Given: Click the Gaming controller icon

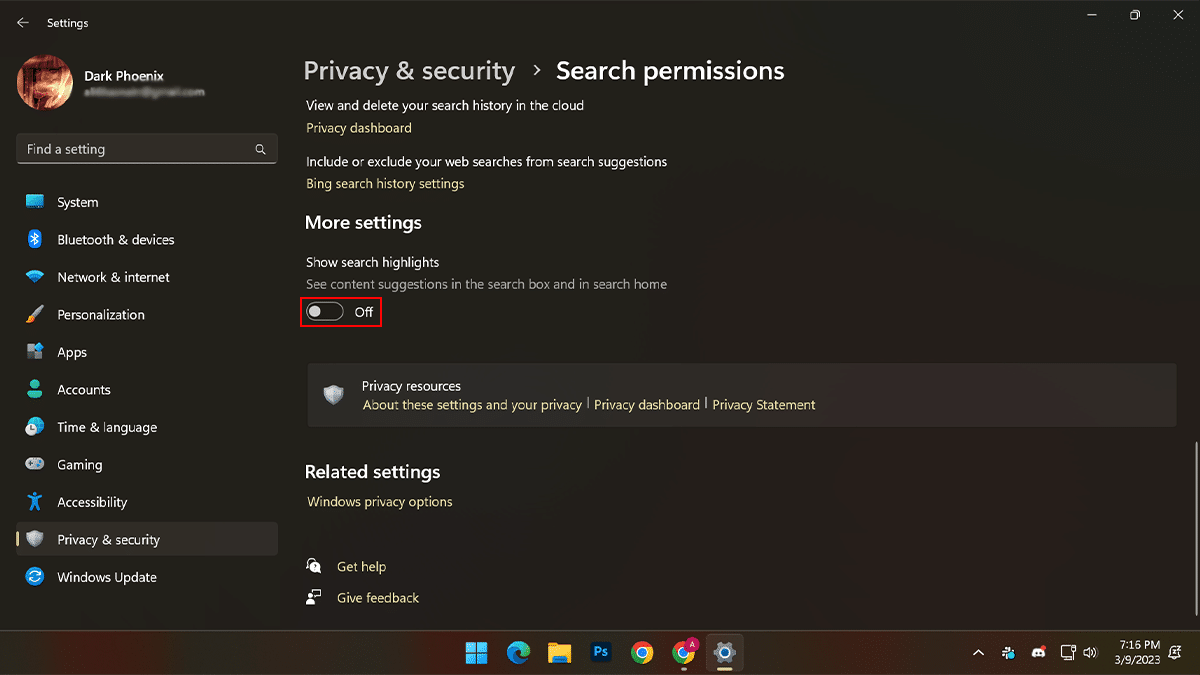Looking at the screenshot, I should (35, 465).
